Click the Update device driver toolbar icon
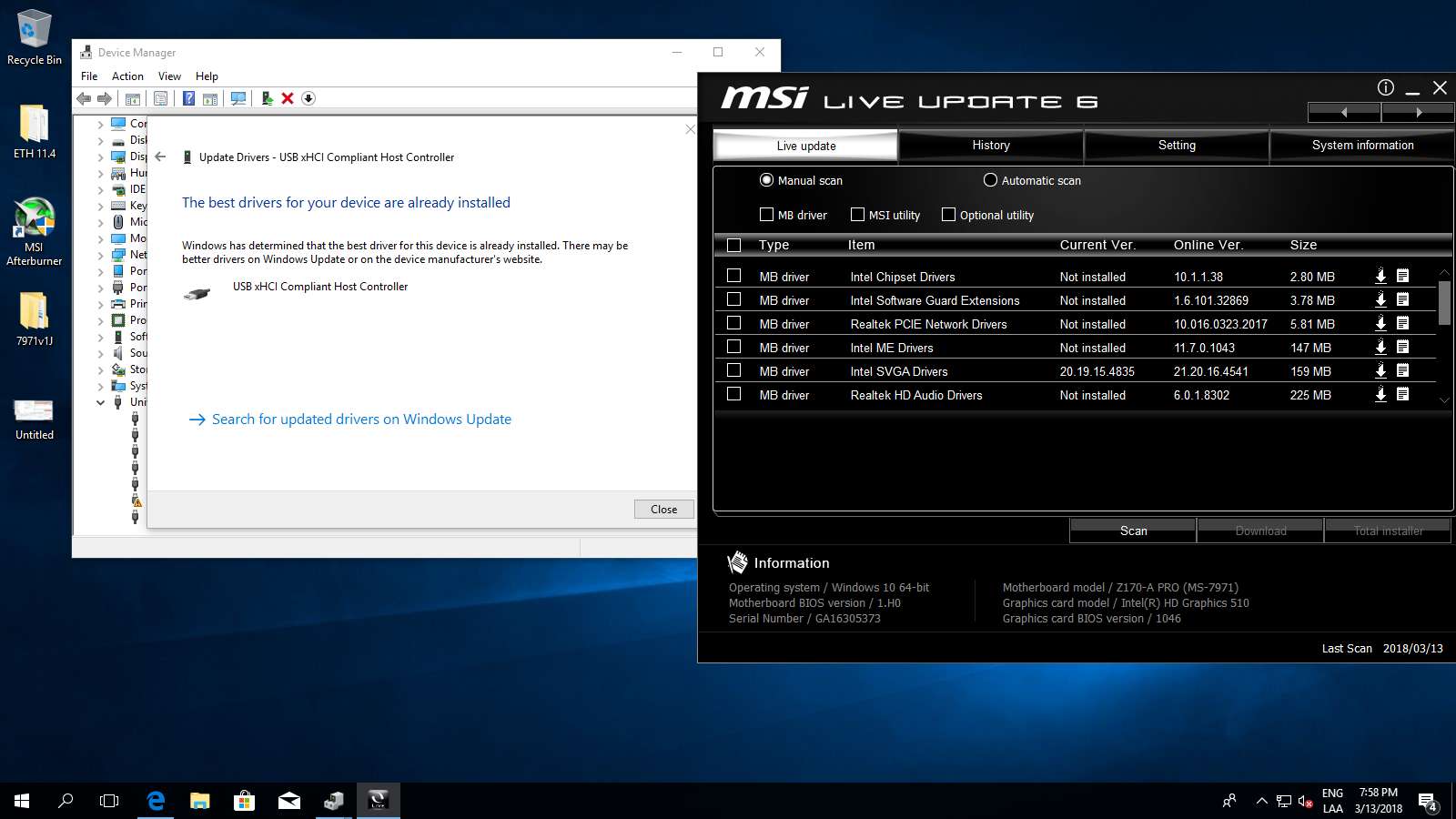The width and height of the screenshot is (1456, 819). (x=267, y=98)
